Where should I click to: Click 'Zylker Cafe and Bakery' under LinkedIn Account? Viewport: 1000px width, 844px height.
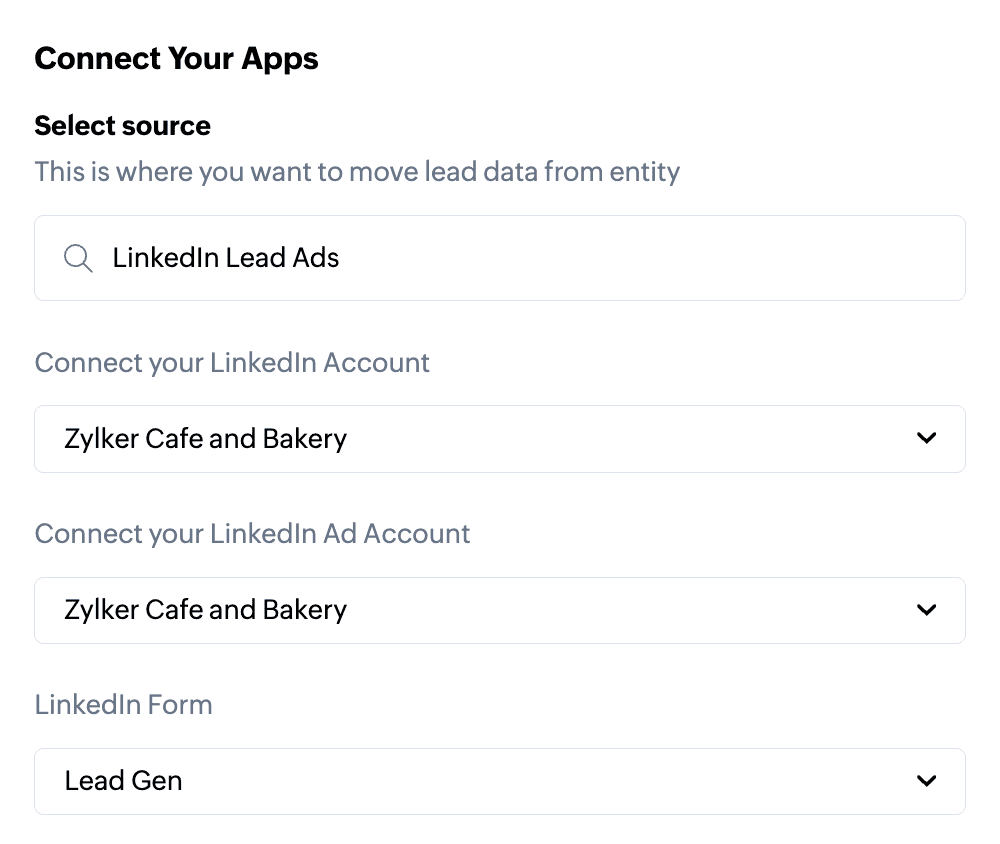tap(205, 438)
